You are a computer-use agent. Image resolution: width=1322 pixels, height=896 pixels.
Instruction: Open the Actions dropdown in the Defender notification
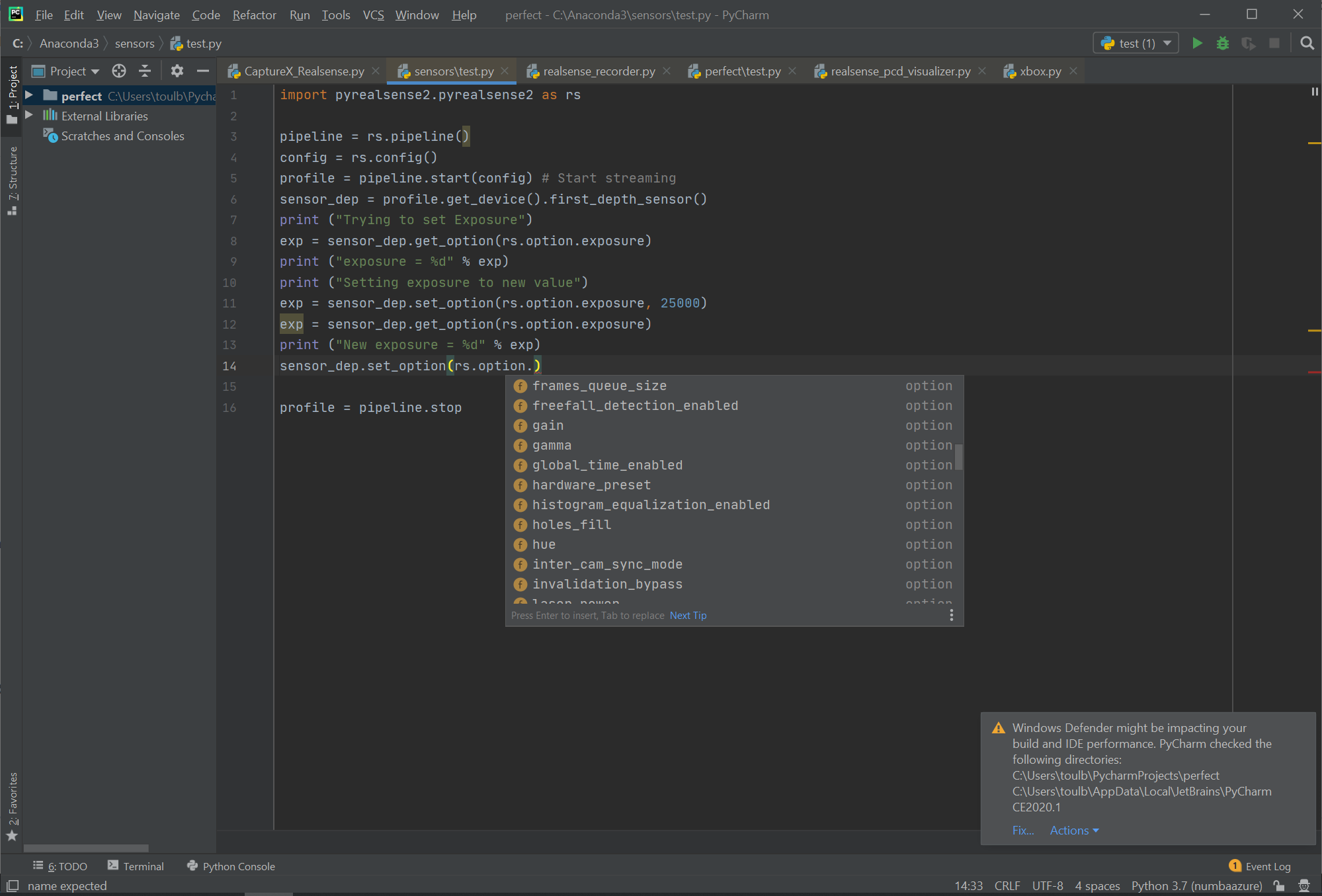[x=1073, y=830]
